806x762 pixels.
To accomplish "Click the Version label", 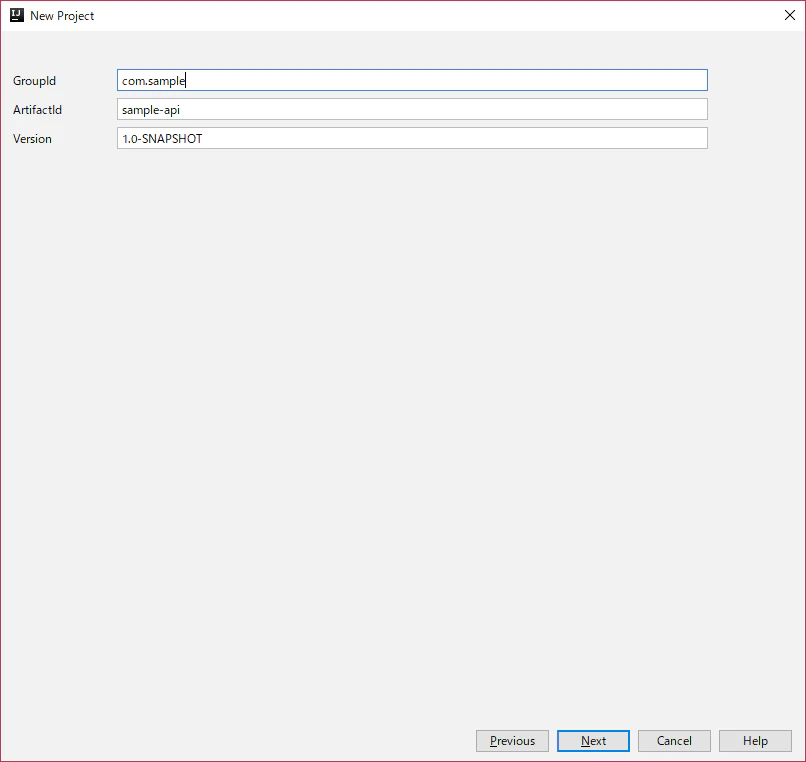I will (x=32, y=139).
